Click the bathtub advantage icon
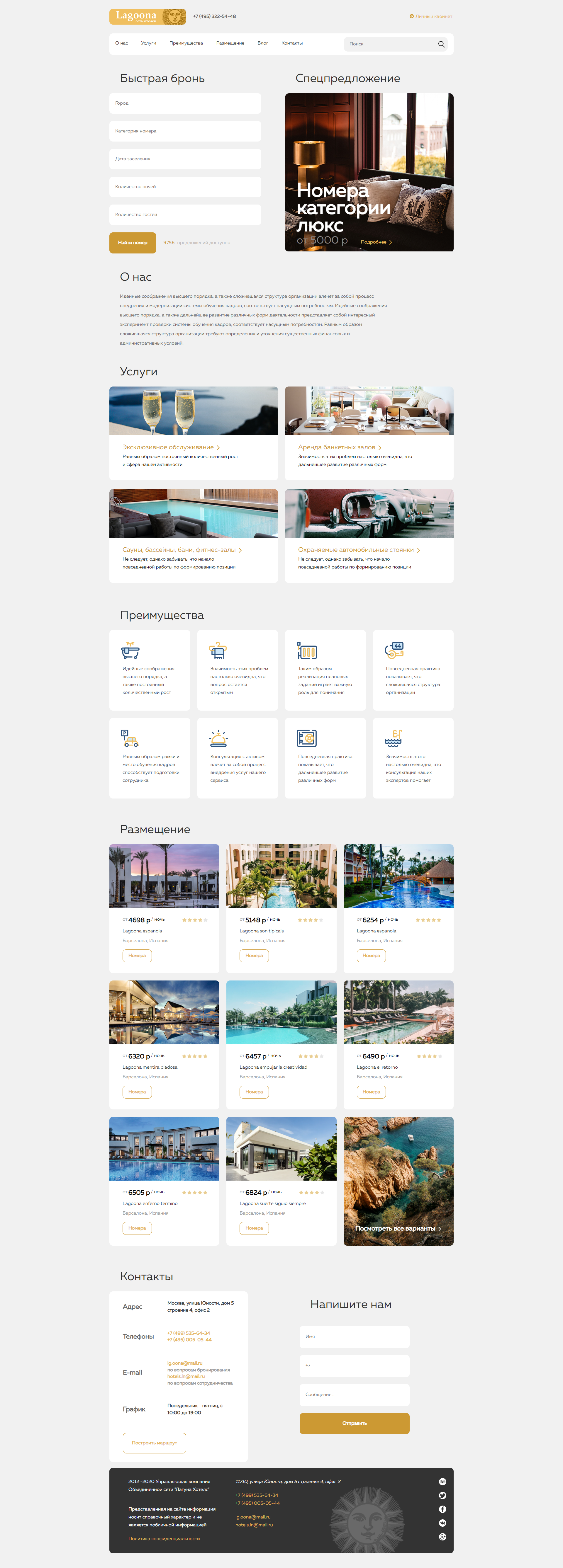The image size is (563, 1568). click(130, 650)
